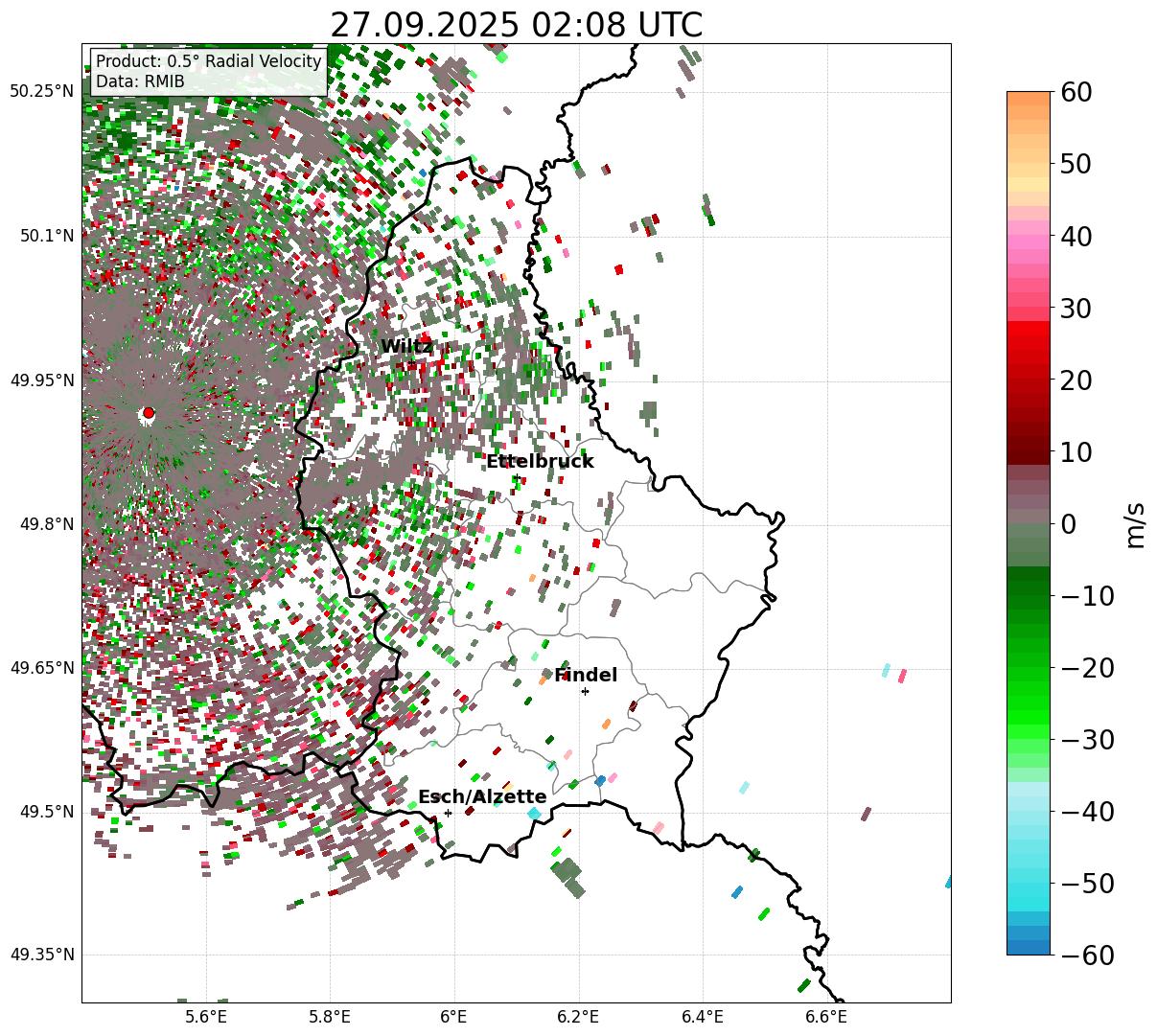
Task: Click the 5.6°E longitude tick label
Action: click(206, 1016)
